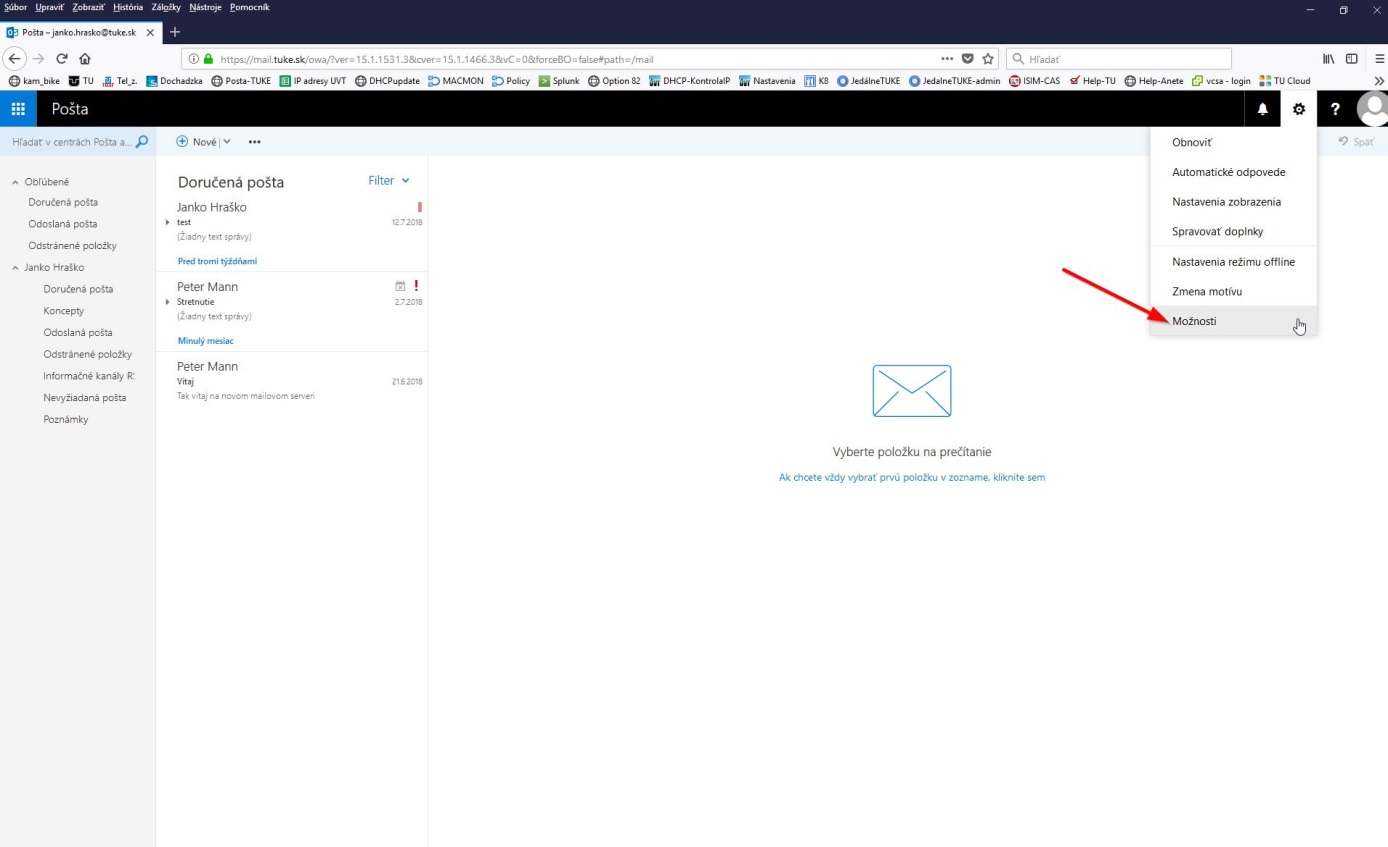This screenshot has width=1388, height=847.
Task: Open the Poznámky folder
Action: (66, 420)
